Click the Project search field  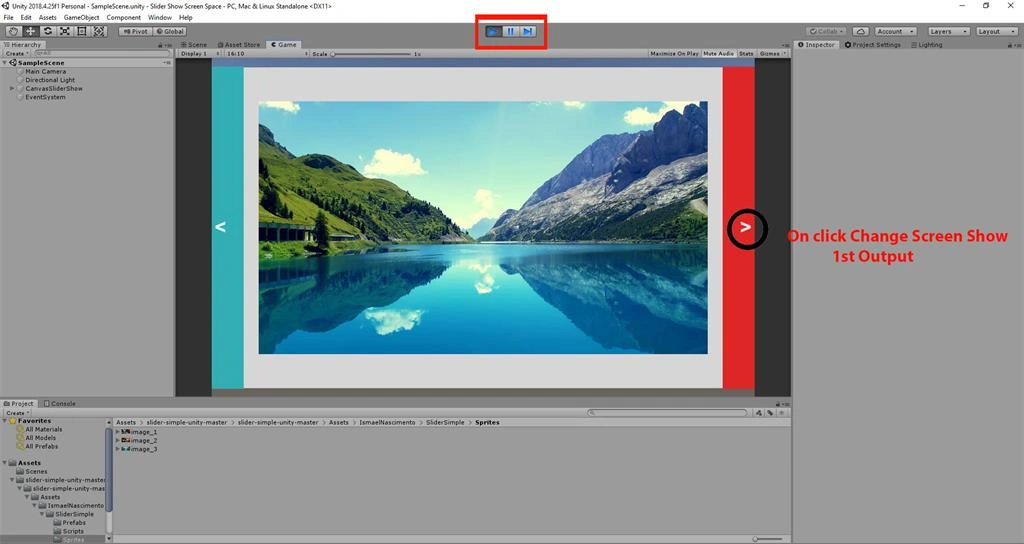[x=667, y=413]
